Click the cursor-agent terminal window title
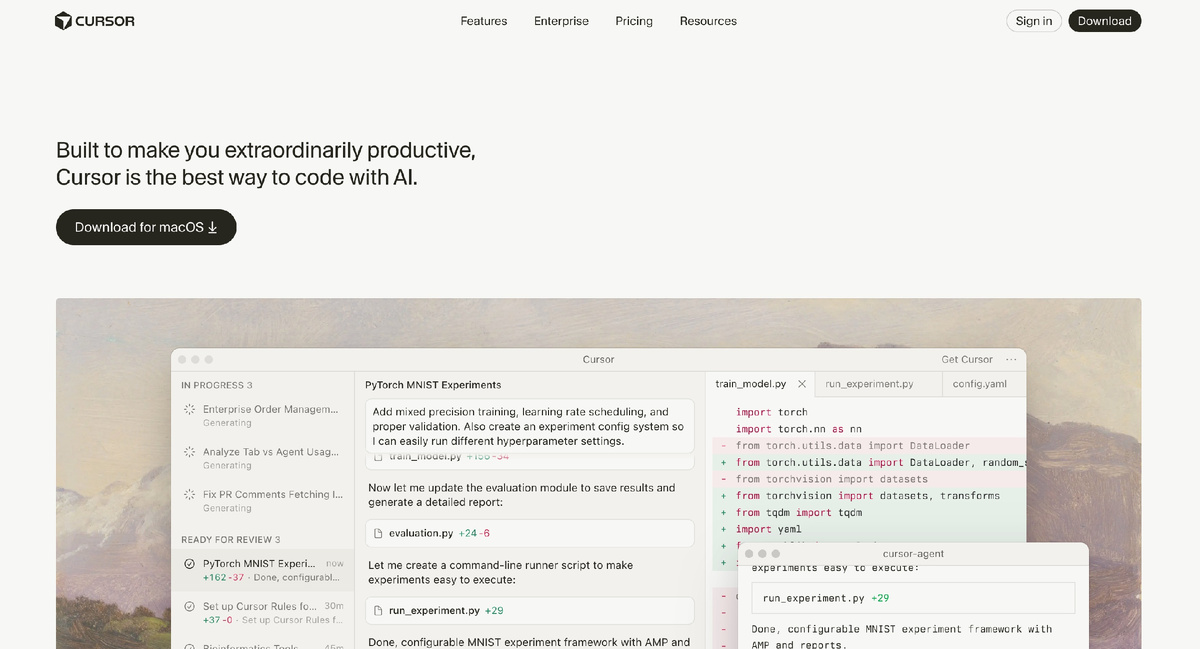 coord(913,553)
